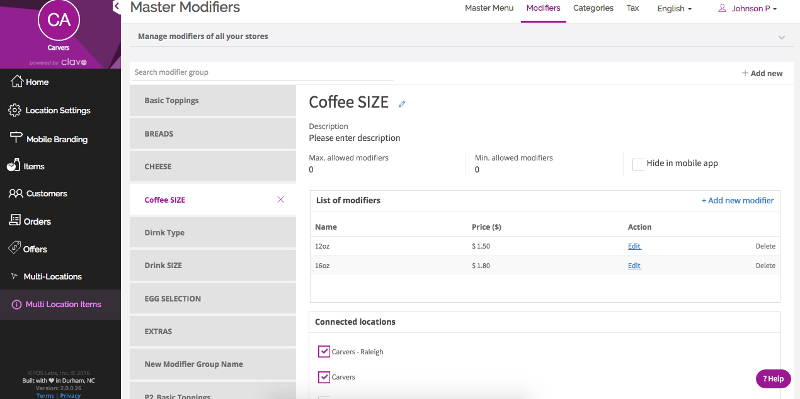Select Dirnk Type modifier group
This screenshot has width=800, height=399.
pyautogui.click(x=213, y=232)
